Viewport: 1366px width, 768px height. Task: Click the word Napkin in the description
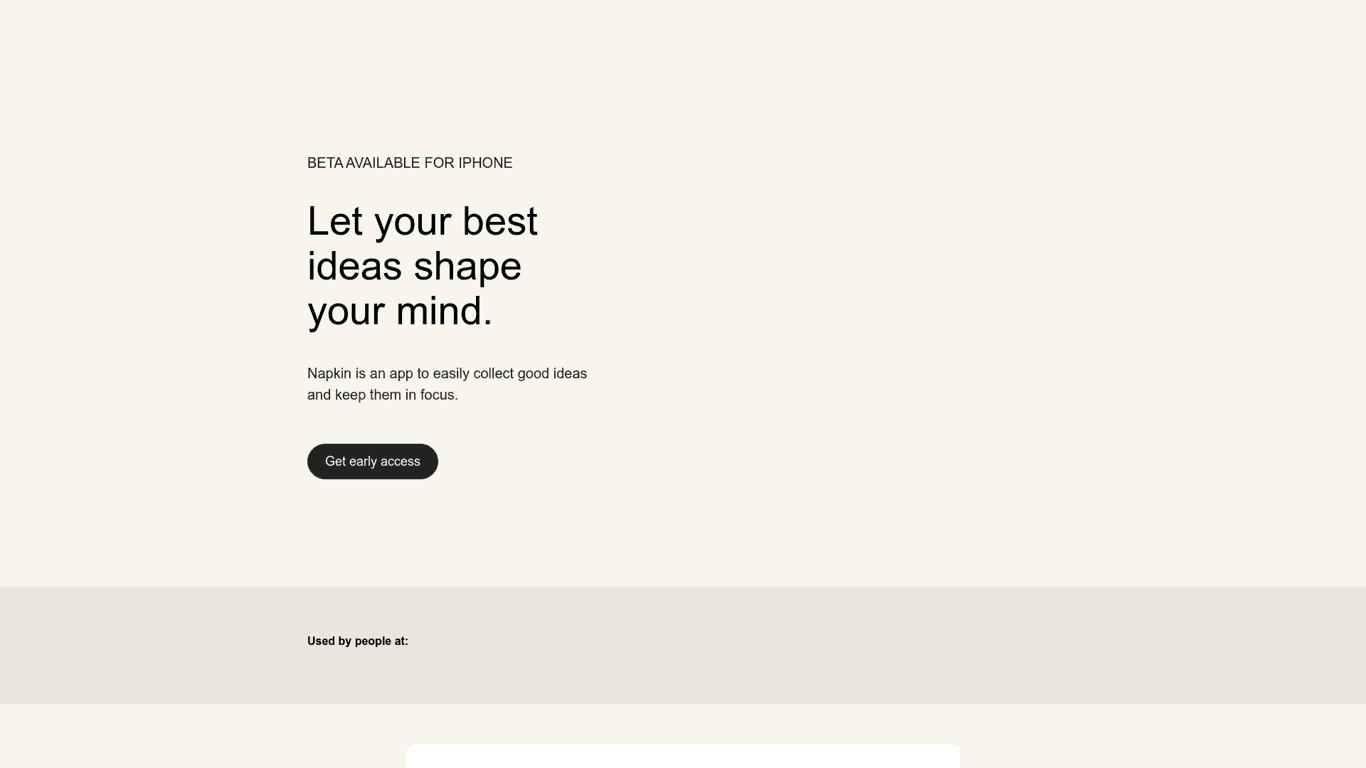pyautogui.click(x=329, y=374)
